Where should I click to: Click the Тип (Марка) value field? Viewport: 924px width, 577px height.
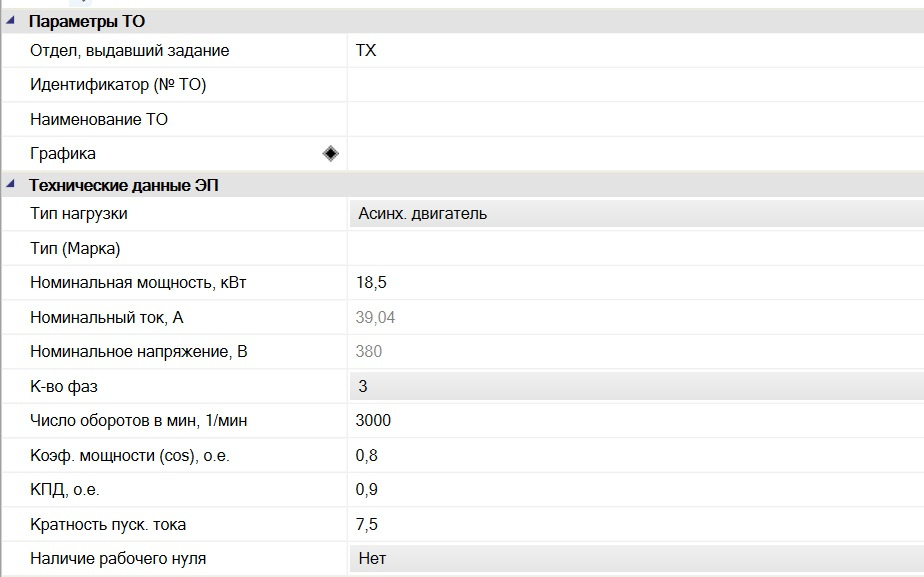pyautogui.click(x=636, y=248)
